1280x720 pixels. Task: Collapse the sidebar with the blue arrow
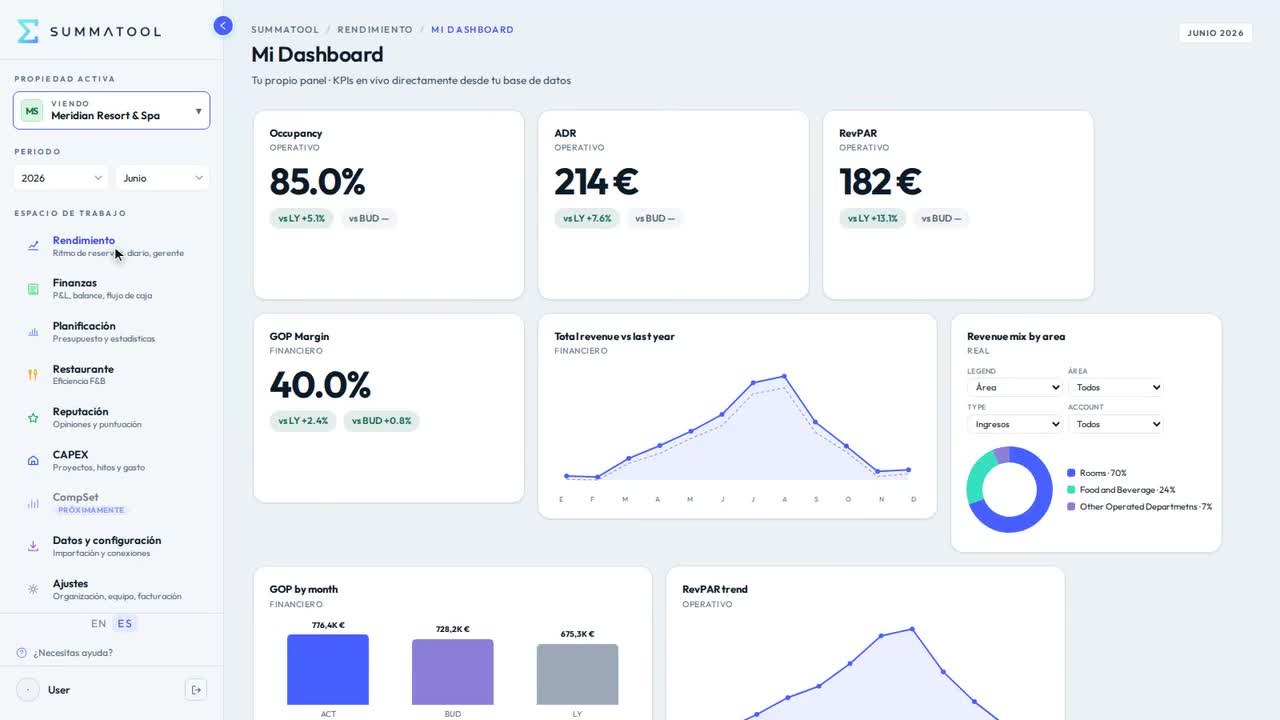point(223,26)
